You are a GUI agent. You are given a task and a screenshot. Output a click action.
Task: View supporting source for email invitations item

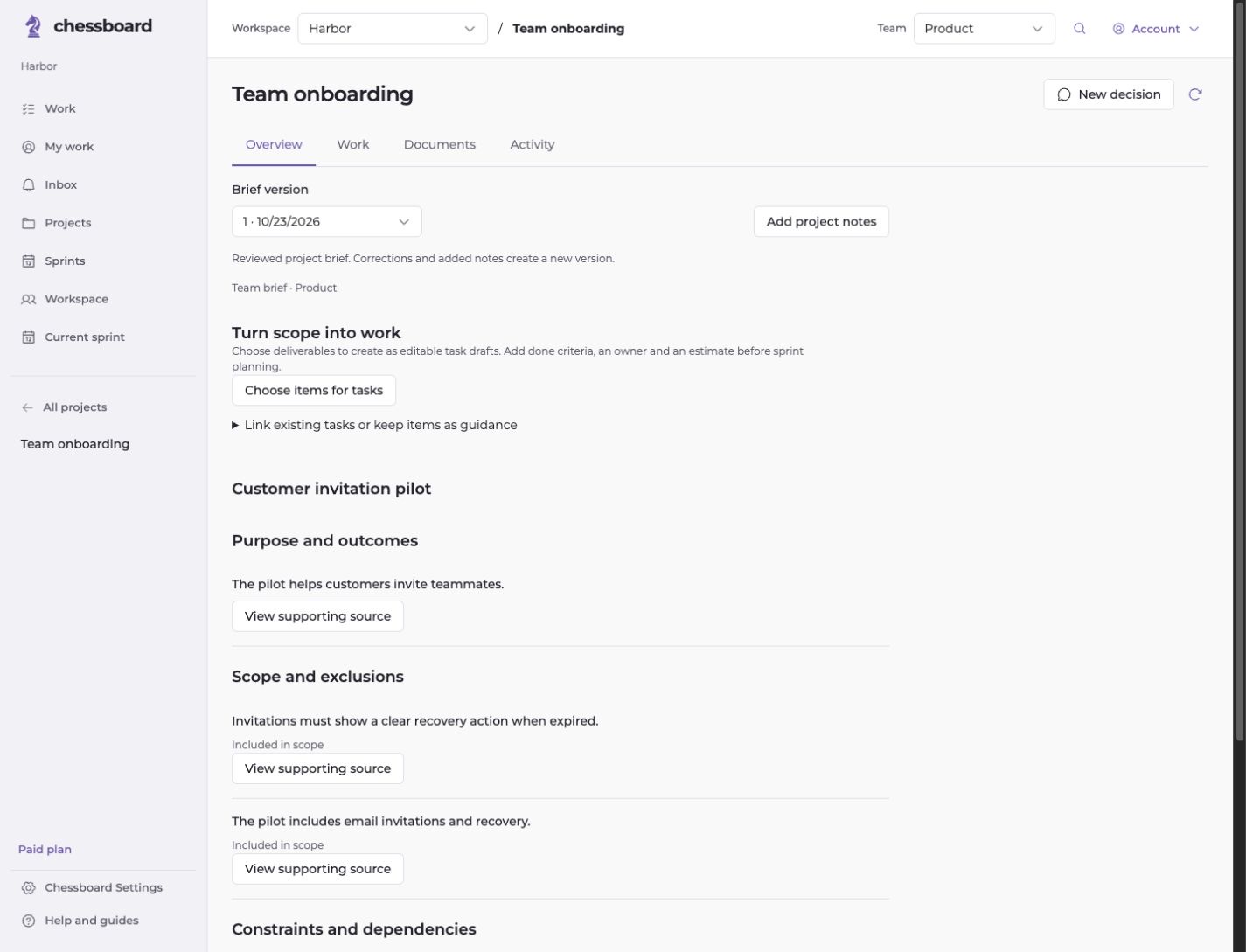tap(317, 869)
